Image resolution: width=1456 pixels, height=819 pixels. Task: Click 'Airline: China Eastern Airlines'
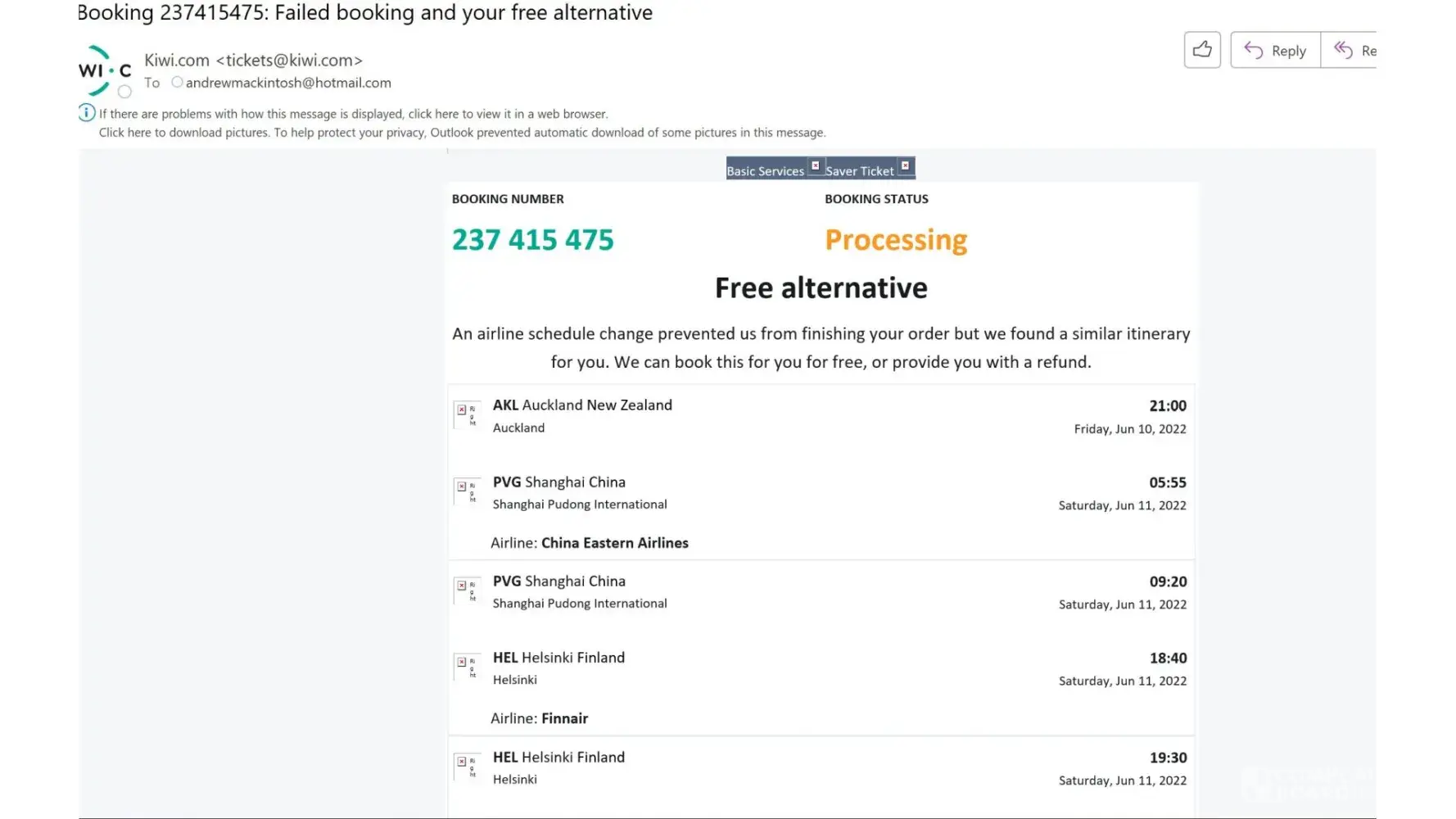click(590, 543)
